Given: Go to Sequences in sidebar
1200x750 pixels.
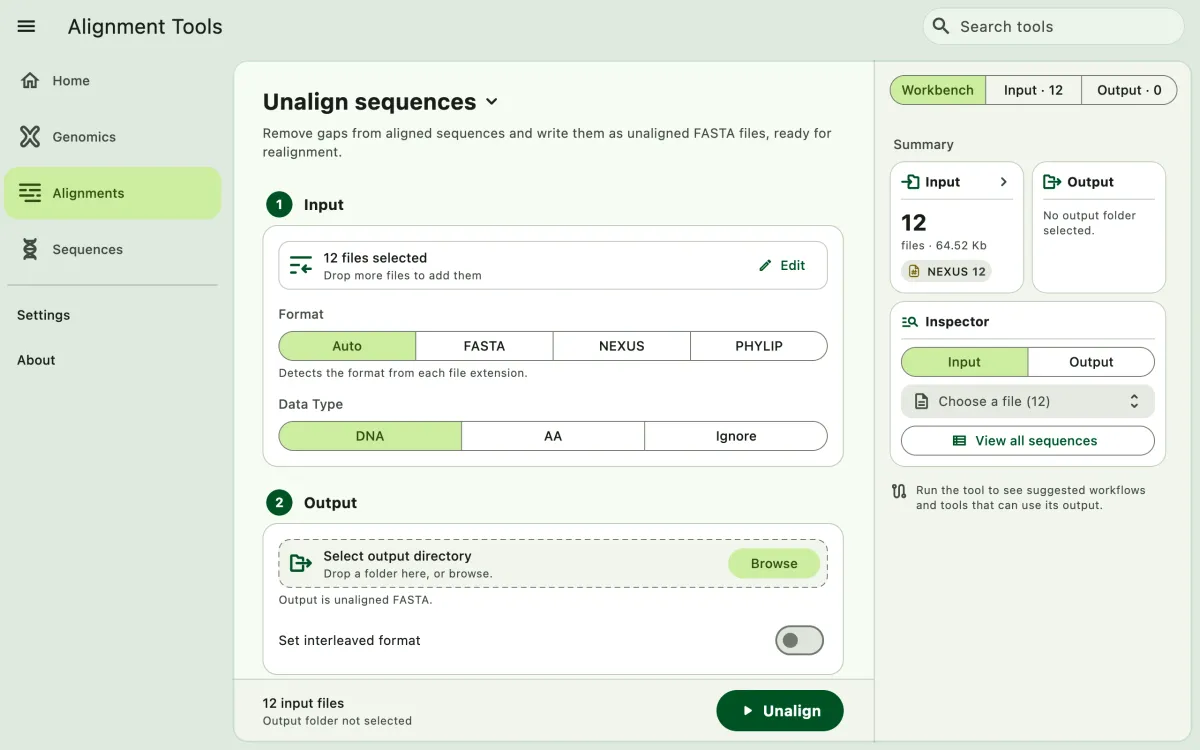Looking at the screenshot, I should tap(112, 249).
